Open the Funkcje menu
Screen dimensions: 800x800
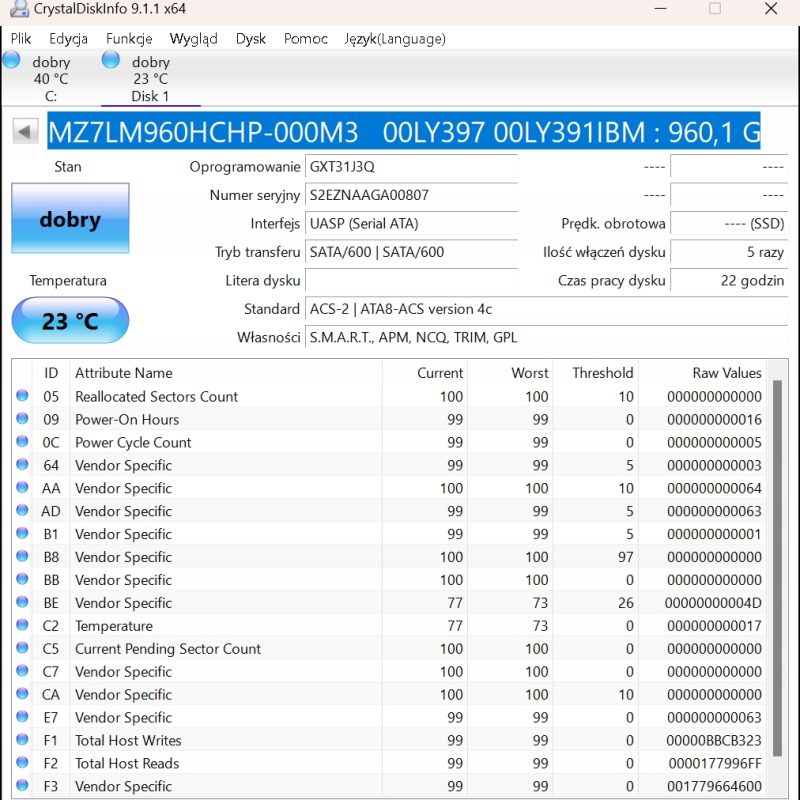point(129,39)
